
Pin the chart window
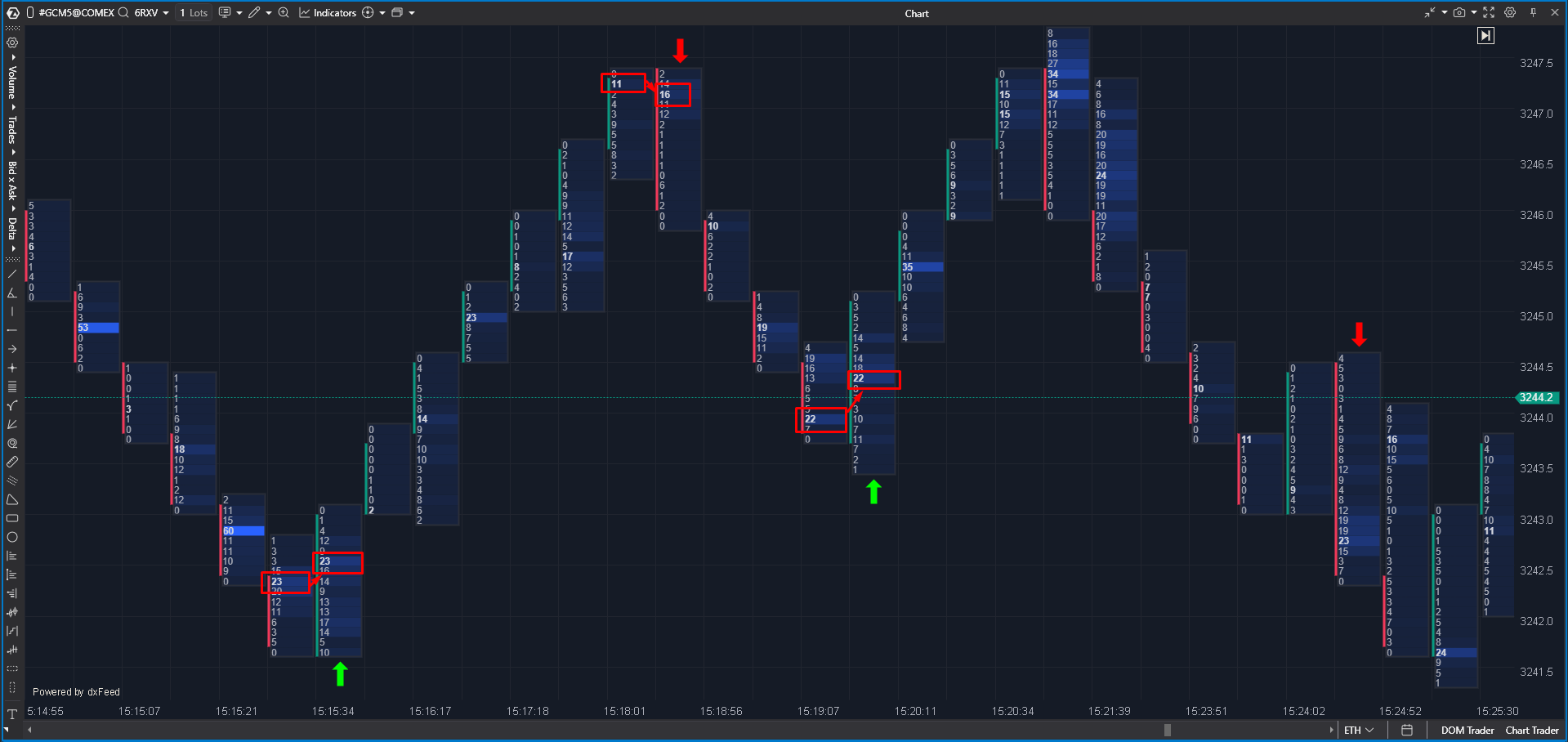click(x=1533, y=13)
